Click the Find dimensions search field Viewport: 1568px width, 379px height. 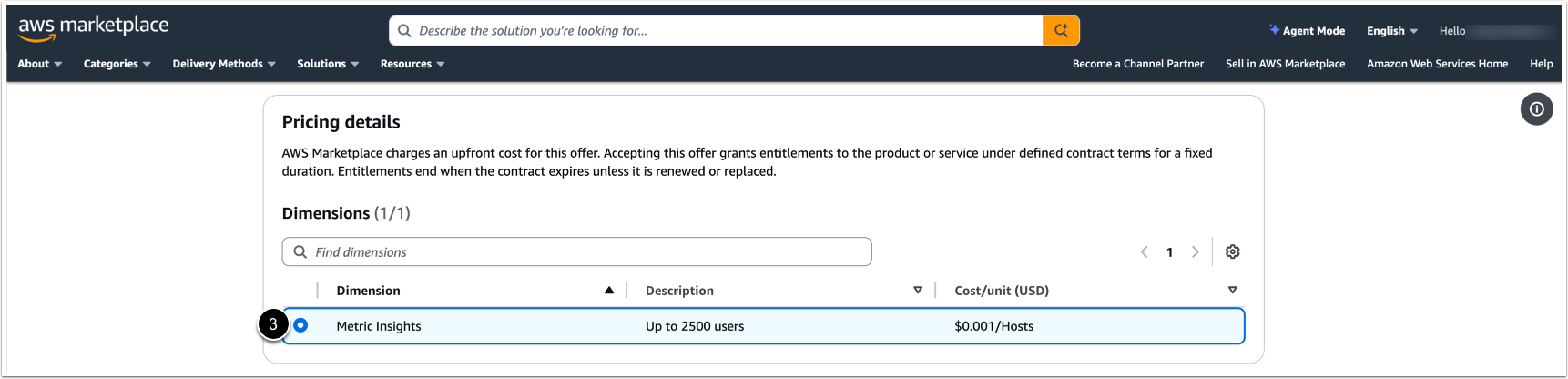point(583,252)
